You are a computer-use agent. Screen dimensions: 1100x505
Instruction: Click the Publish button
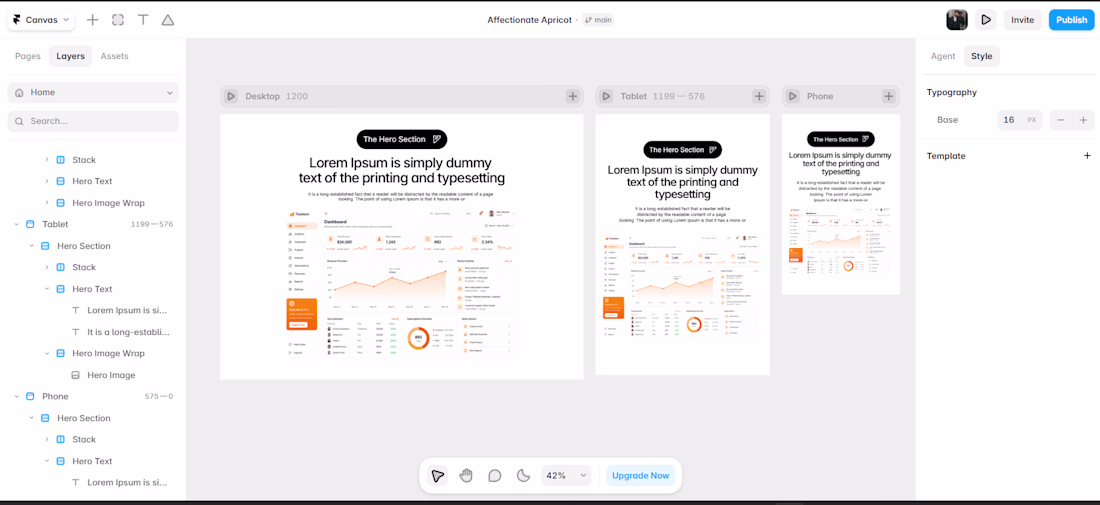click(x=1071, y=20)
